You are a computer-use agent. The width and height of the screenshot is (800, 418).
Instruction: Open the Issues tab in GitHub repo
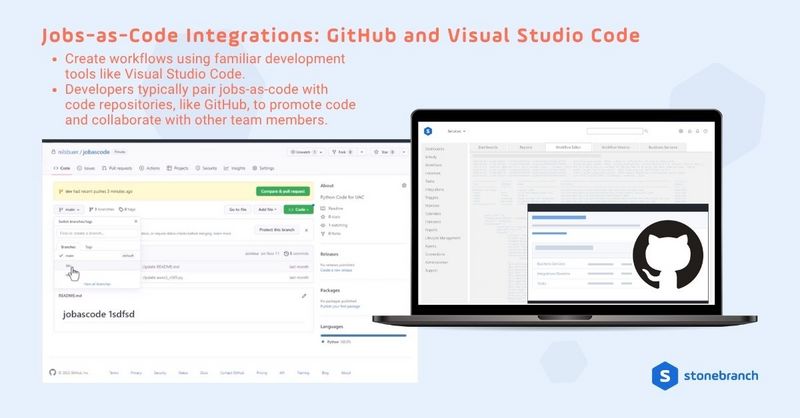[86, 168]
